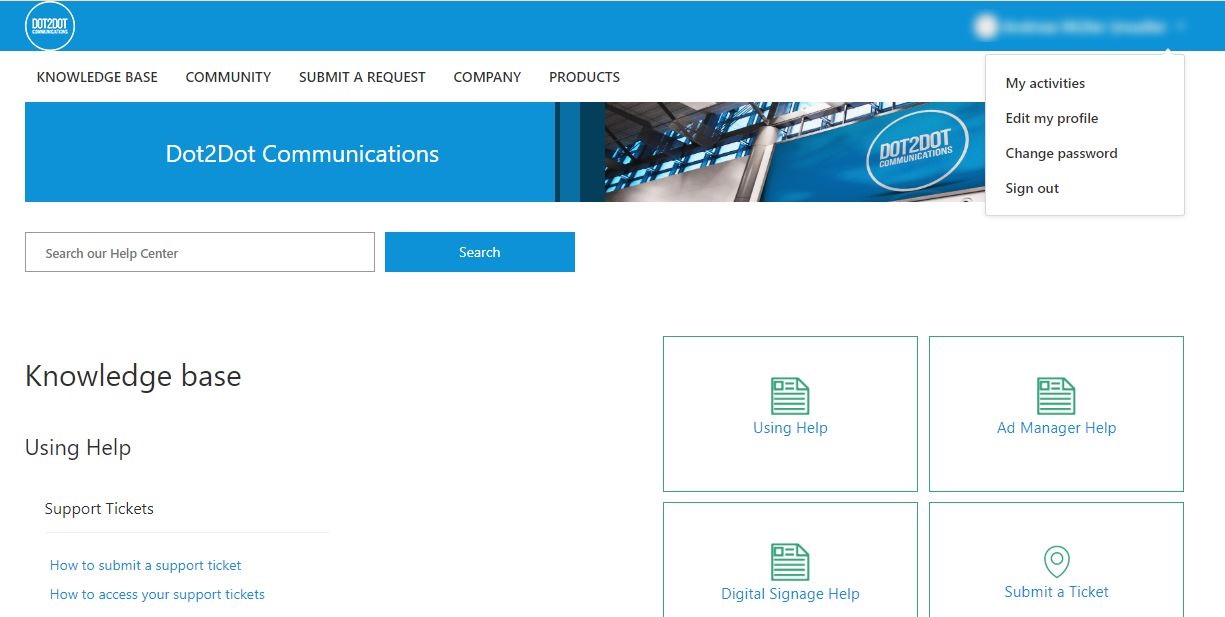The height and width of the screenshot is (617, 1225).
Task: Click the Dot2Dot logo in header
Action: [x=50, y=26]
